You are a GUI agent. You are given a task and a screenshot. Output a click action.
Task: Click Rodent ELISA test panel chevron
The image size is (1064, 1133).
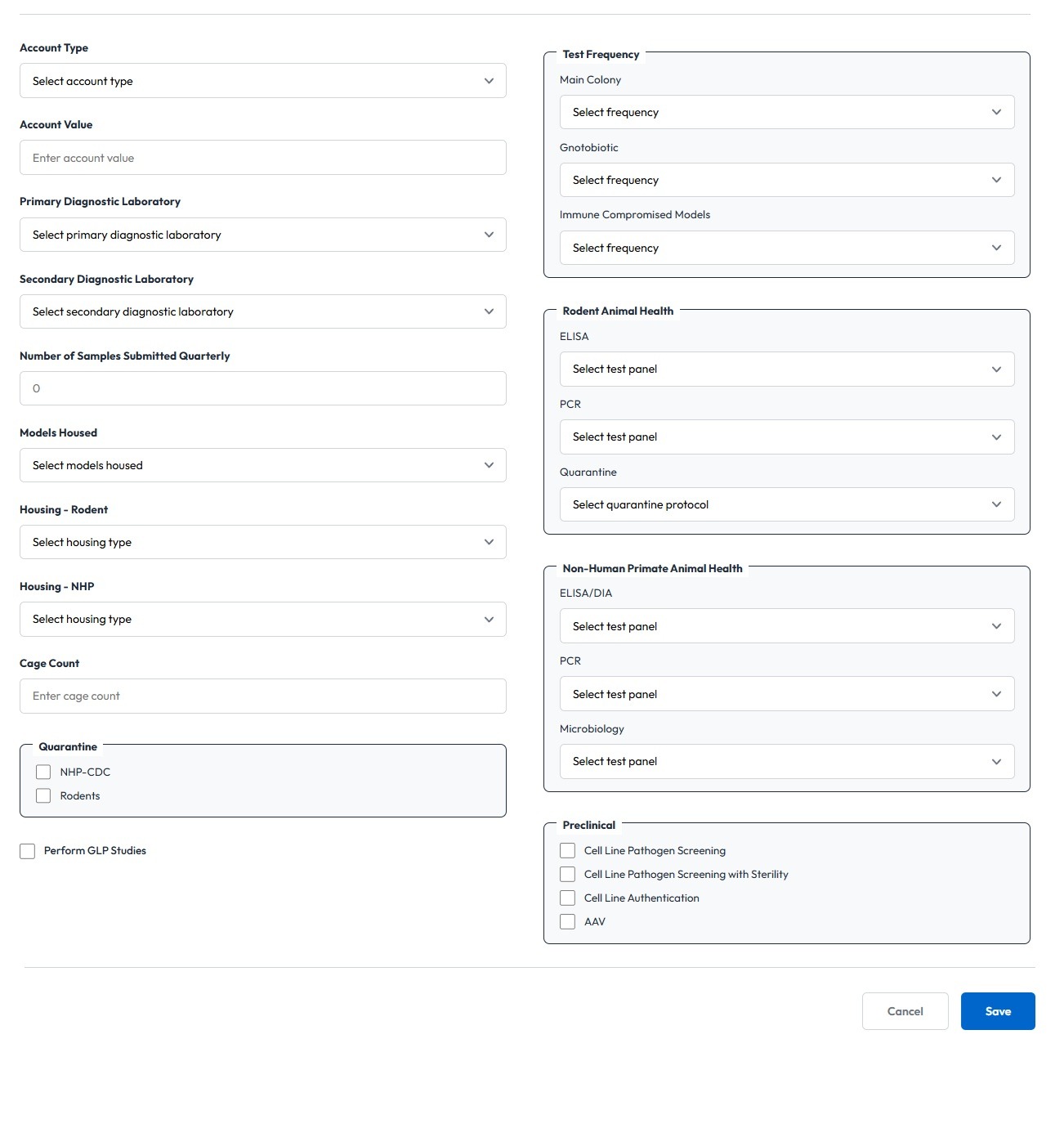click(x=996, y=369)
